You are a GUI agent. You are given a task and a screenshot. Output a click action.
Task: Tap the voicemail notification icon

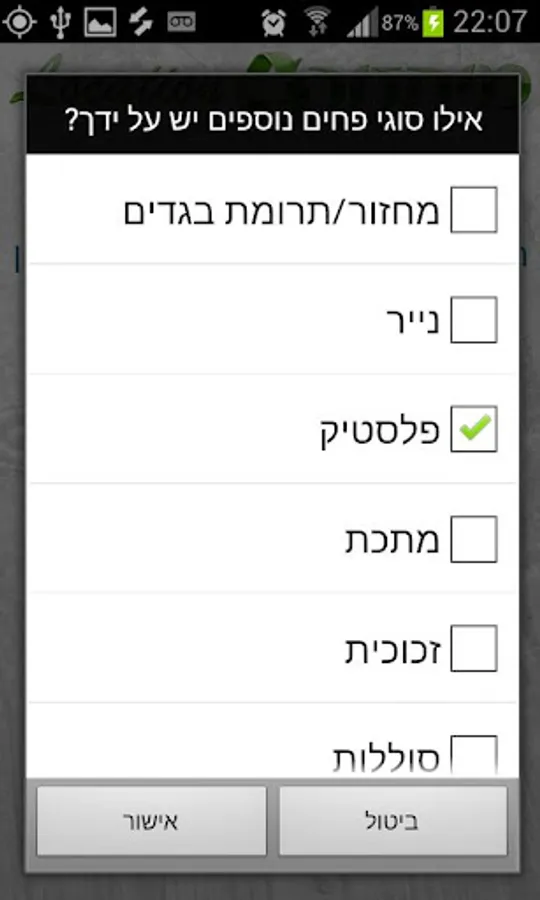(181, 22)
